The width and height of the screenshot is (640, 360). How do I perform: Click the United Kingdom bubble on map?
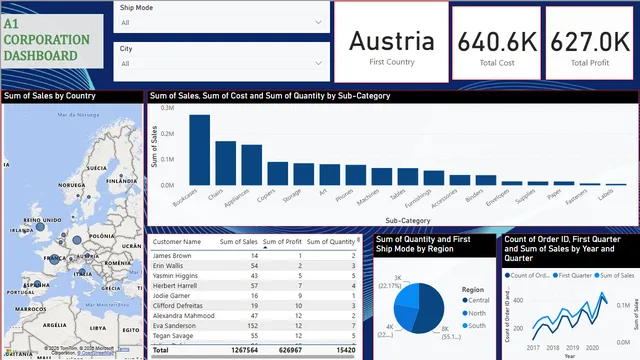(x=40, y=227)
